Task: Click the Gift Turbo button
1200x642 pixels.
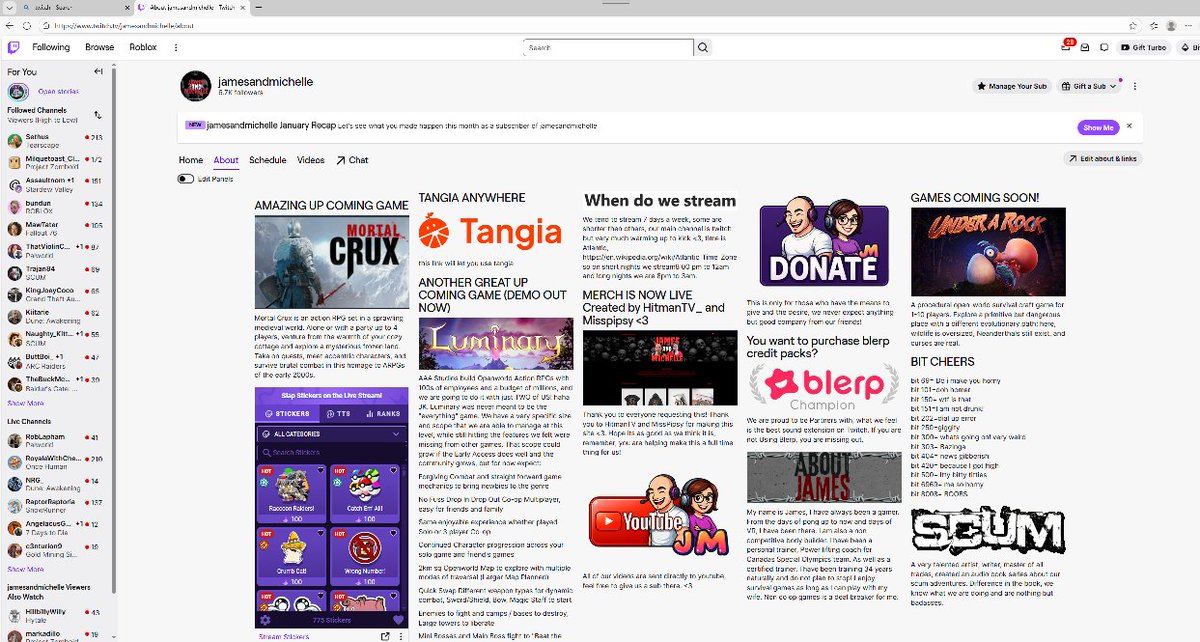Action: coord(1144,47)
